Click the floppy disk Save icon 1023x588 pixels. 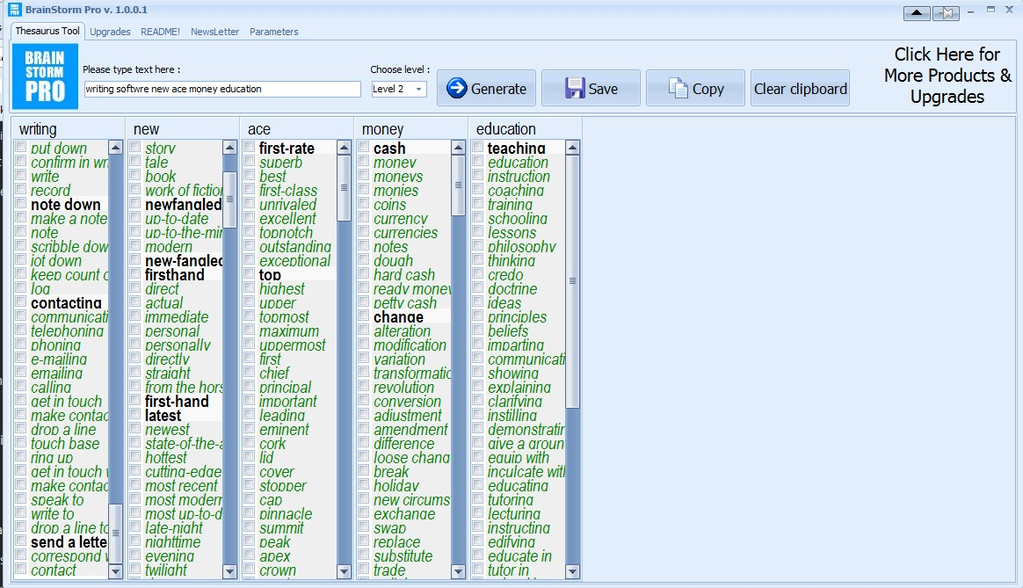575,88
